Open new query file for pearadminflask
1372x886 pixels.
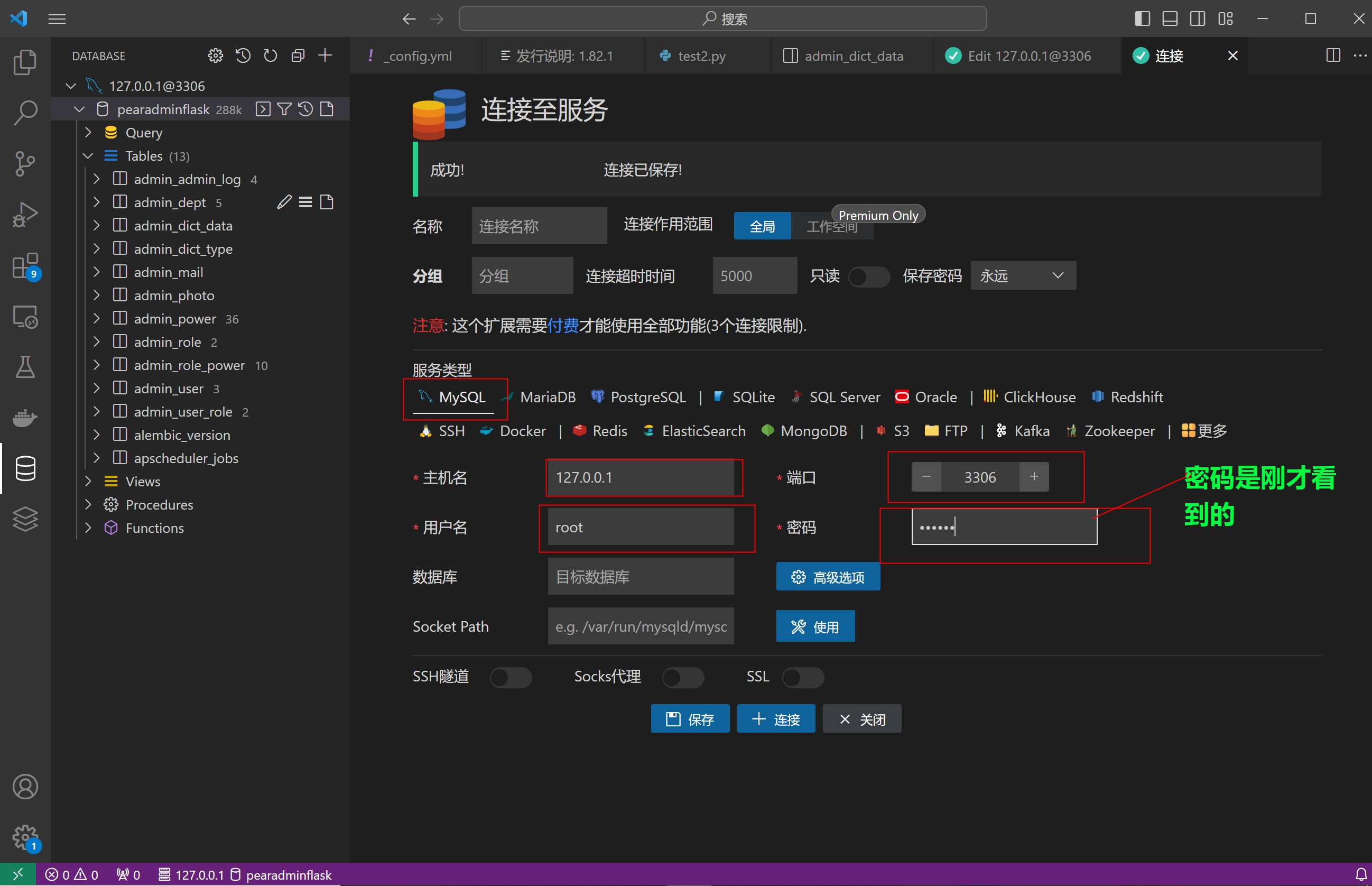327,109
